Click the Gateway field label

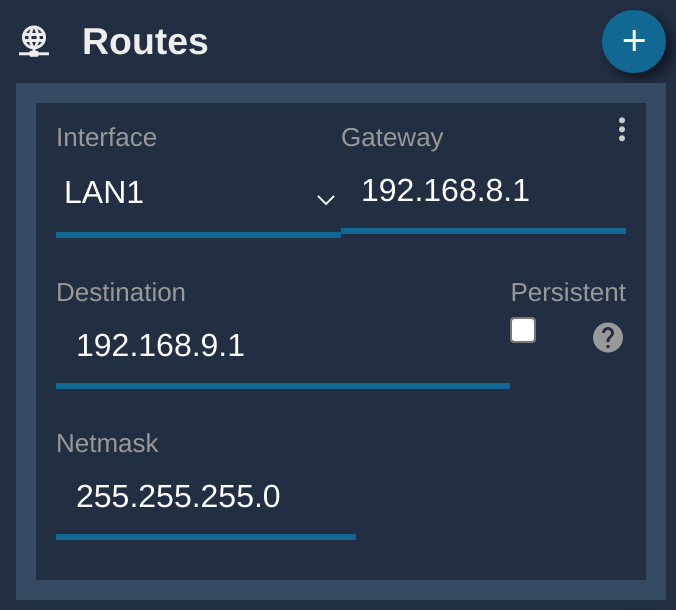click(392, 138)
